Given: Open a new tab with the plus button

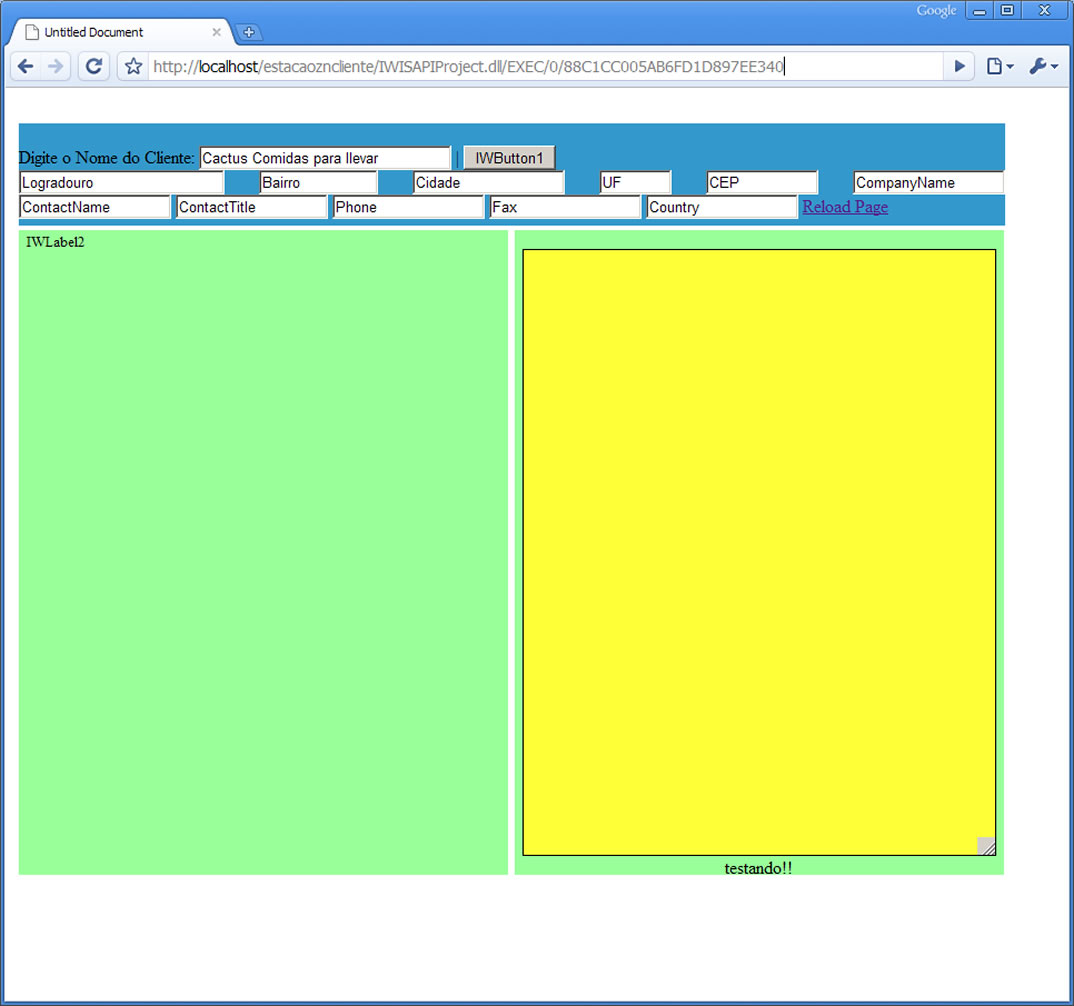Looking at the screenshot, I should click(x=249, y=32).
